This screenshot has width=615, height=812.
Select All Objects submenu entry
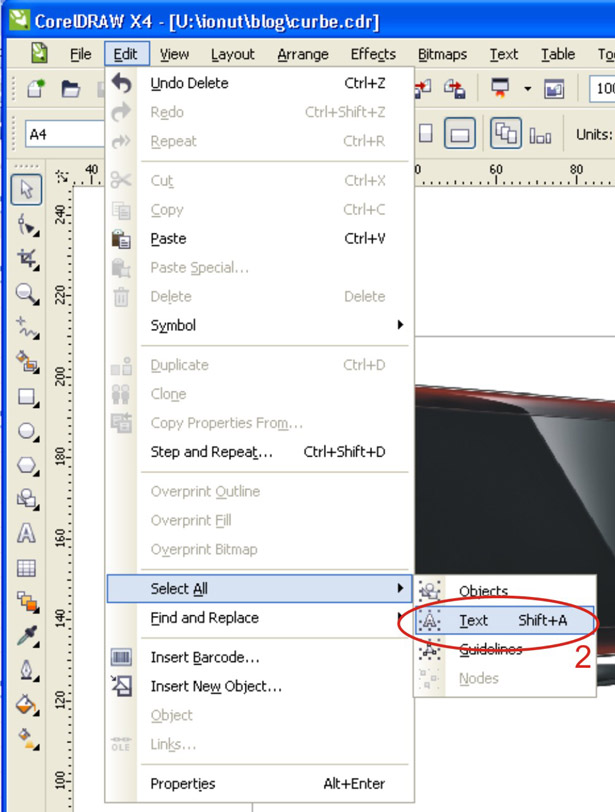[x=505, y=591]
